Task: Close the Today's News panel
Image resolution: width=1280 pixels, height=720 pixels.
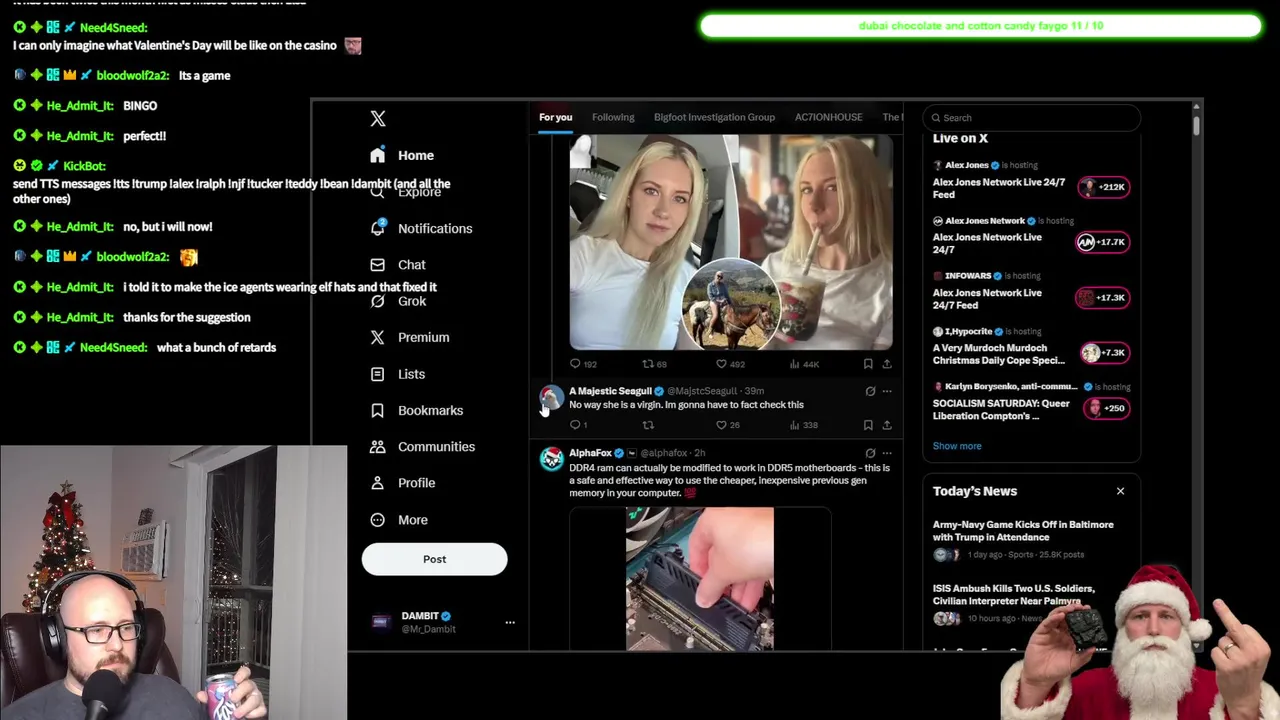Action: [1120, 491]
